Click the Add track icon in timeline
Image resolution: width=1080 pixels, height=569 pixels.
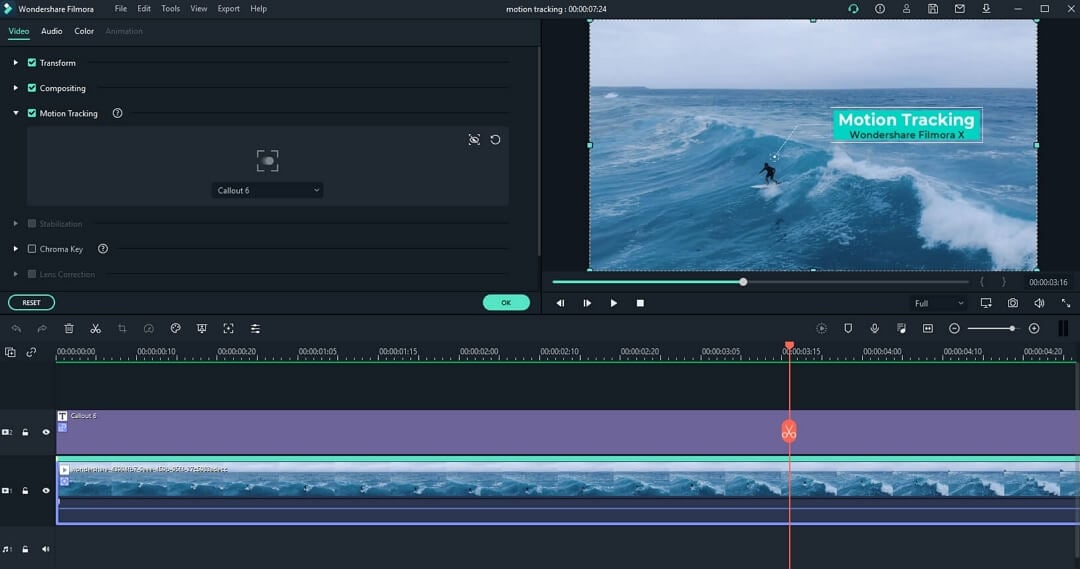10,352
